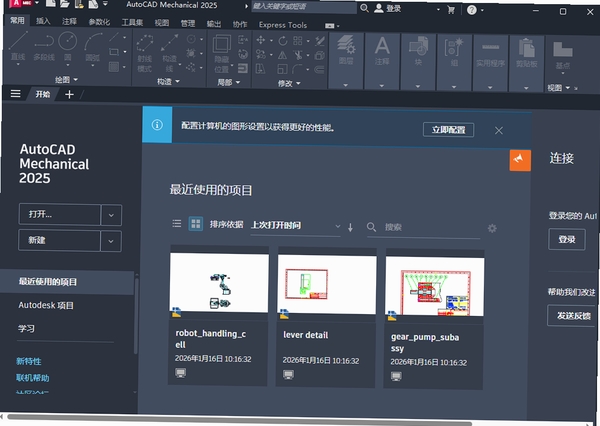Click the New file icon in quick access toolbar
This screenshot has height=426, width=600.
pos(50,3)
